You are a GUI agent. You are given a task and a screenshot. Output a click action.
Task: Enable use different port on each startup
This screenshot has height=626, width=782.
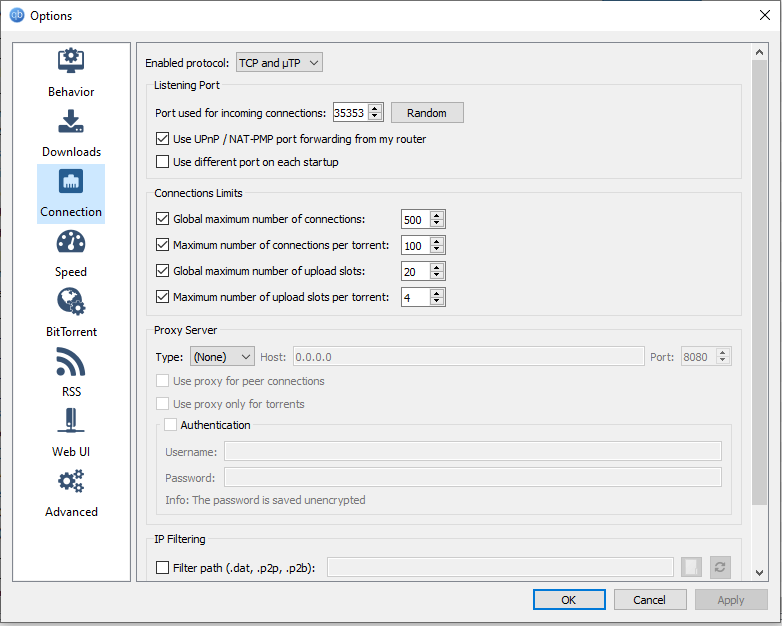point(162,162)
